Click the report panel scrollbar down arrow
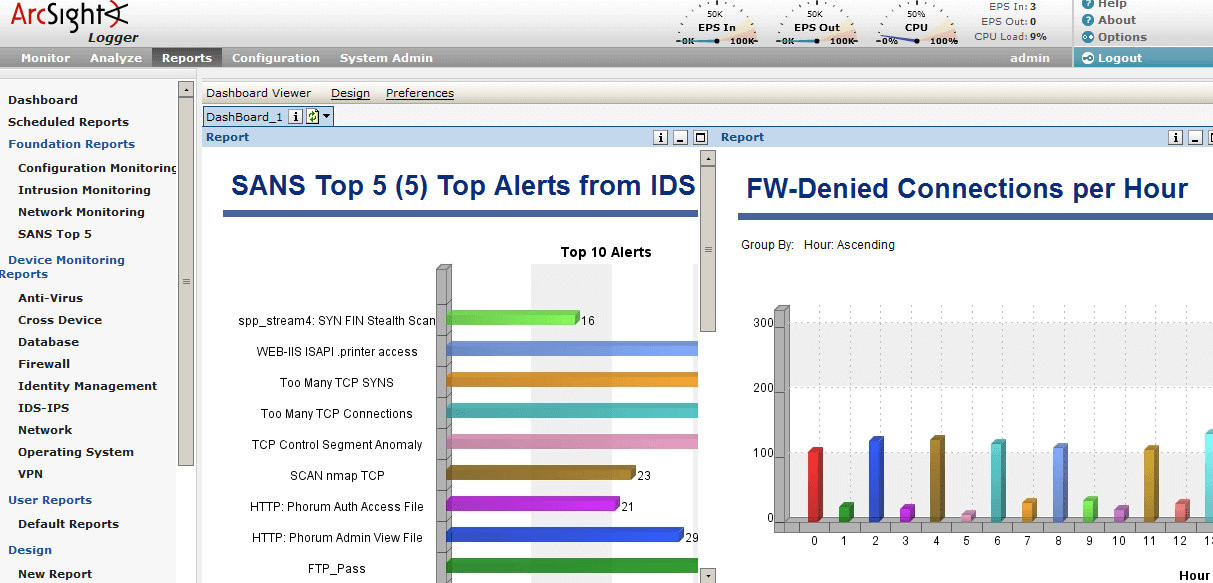This screenshot has height=583, width=1213. coord(708,576)
